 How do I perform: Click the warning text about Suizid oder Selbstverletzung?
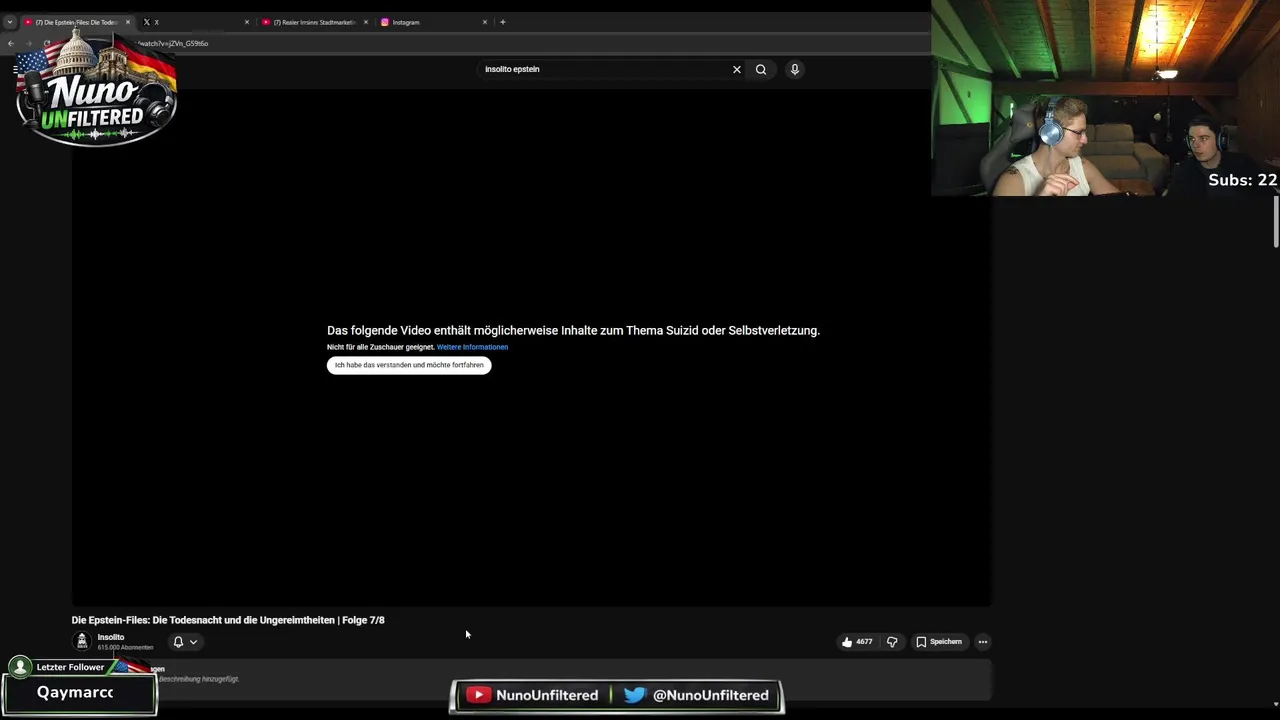(573, 330)
